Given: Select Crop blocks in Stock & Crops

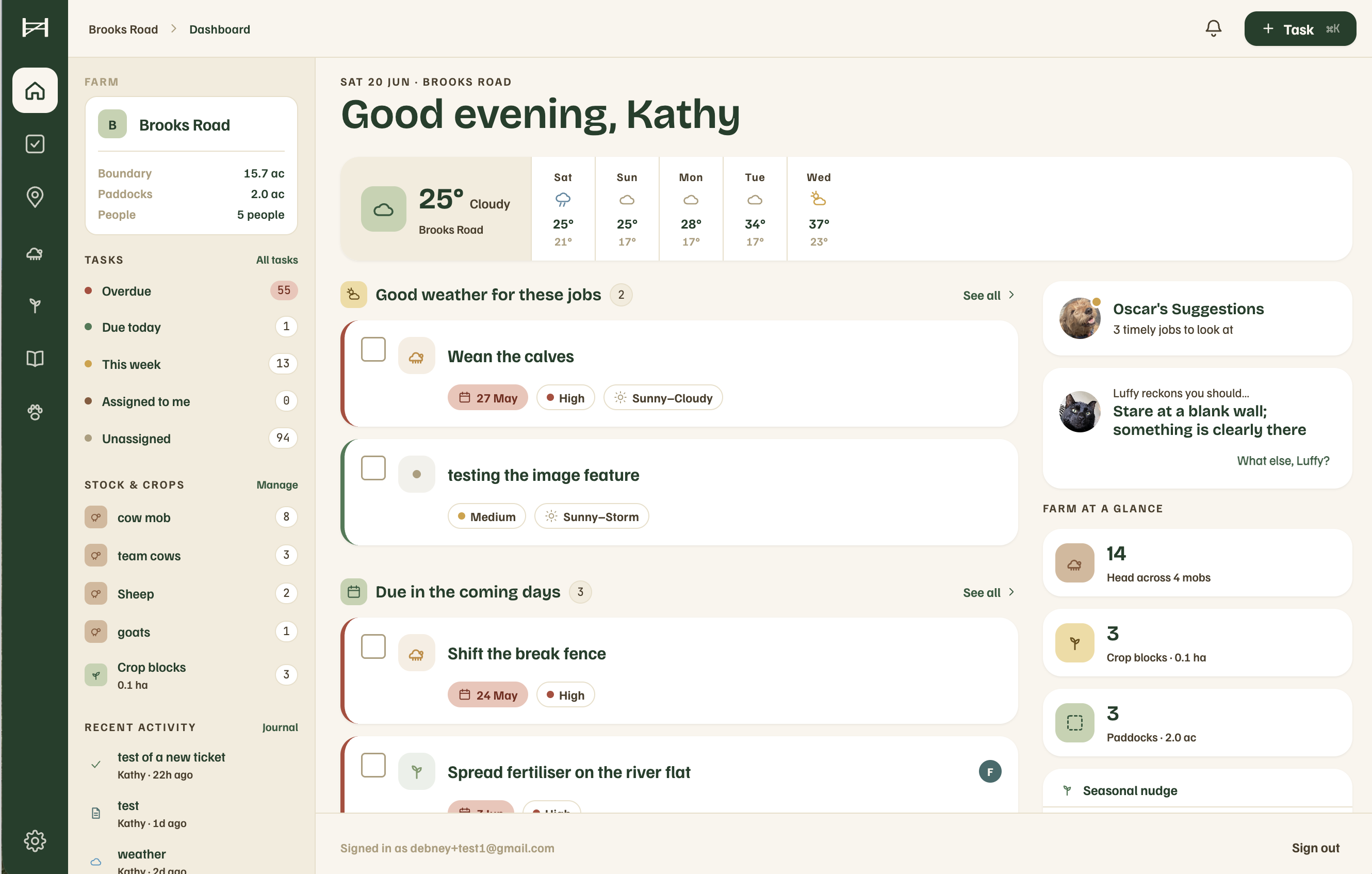Looking at the screenshot, I should click(191, 675).
